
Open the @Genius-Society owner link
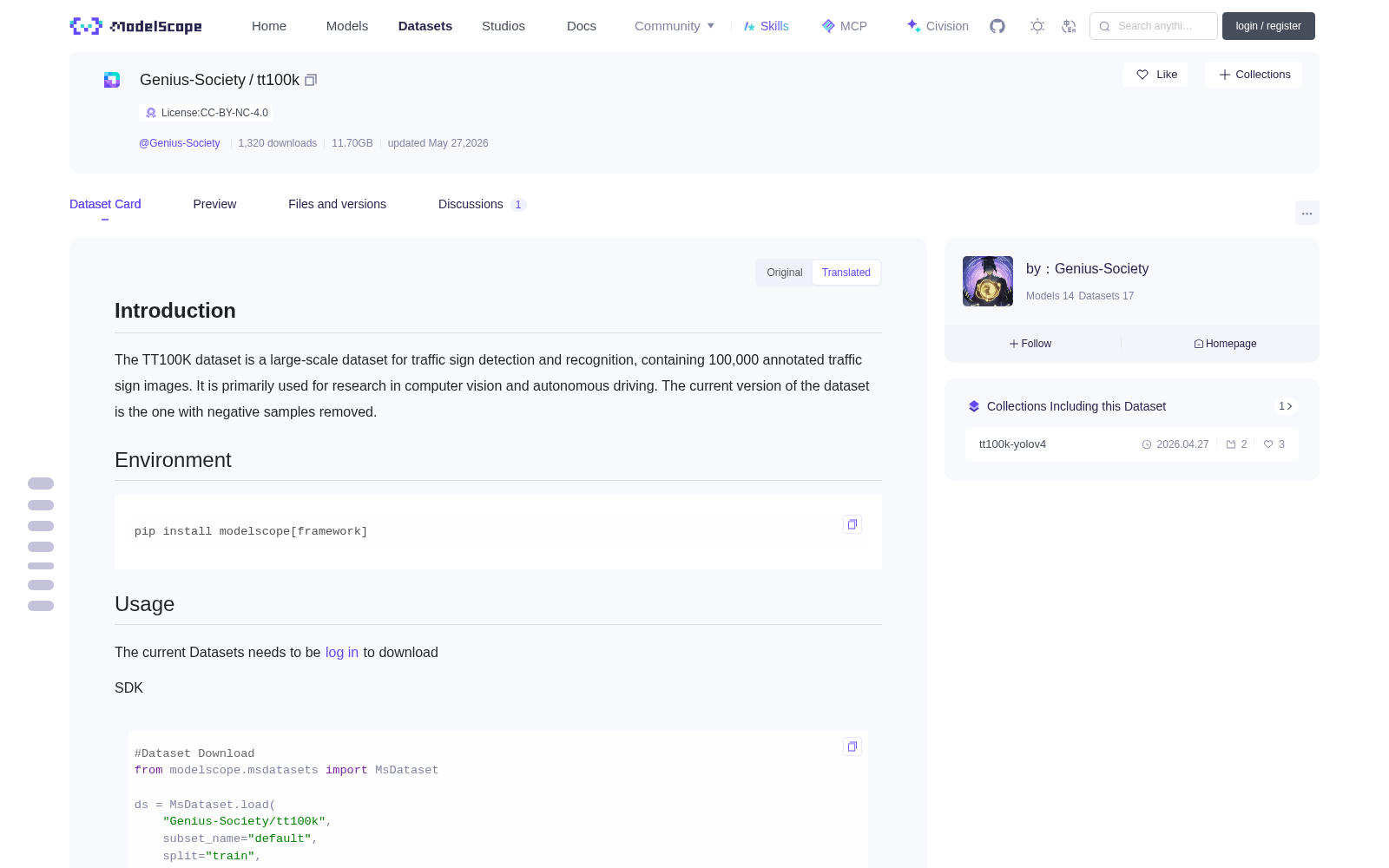pos(180,143)
